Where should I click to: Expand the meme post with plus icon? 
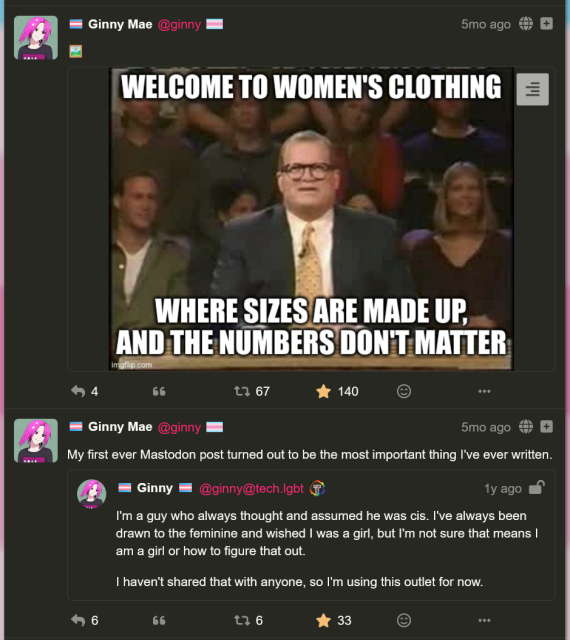coord(546,24)
